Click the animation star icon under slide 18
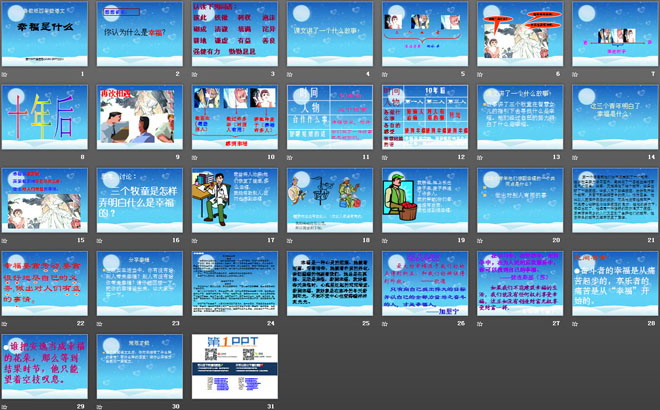This screenshot has width=660, height=410. coord(290,241)
